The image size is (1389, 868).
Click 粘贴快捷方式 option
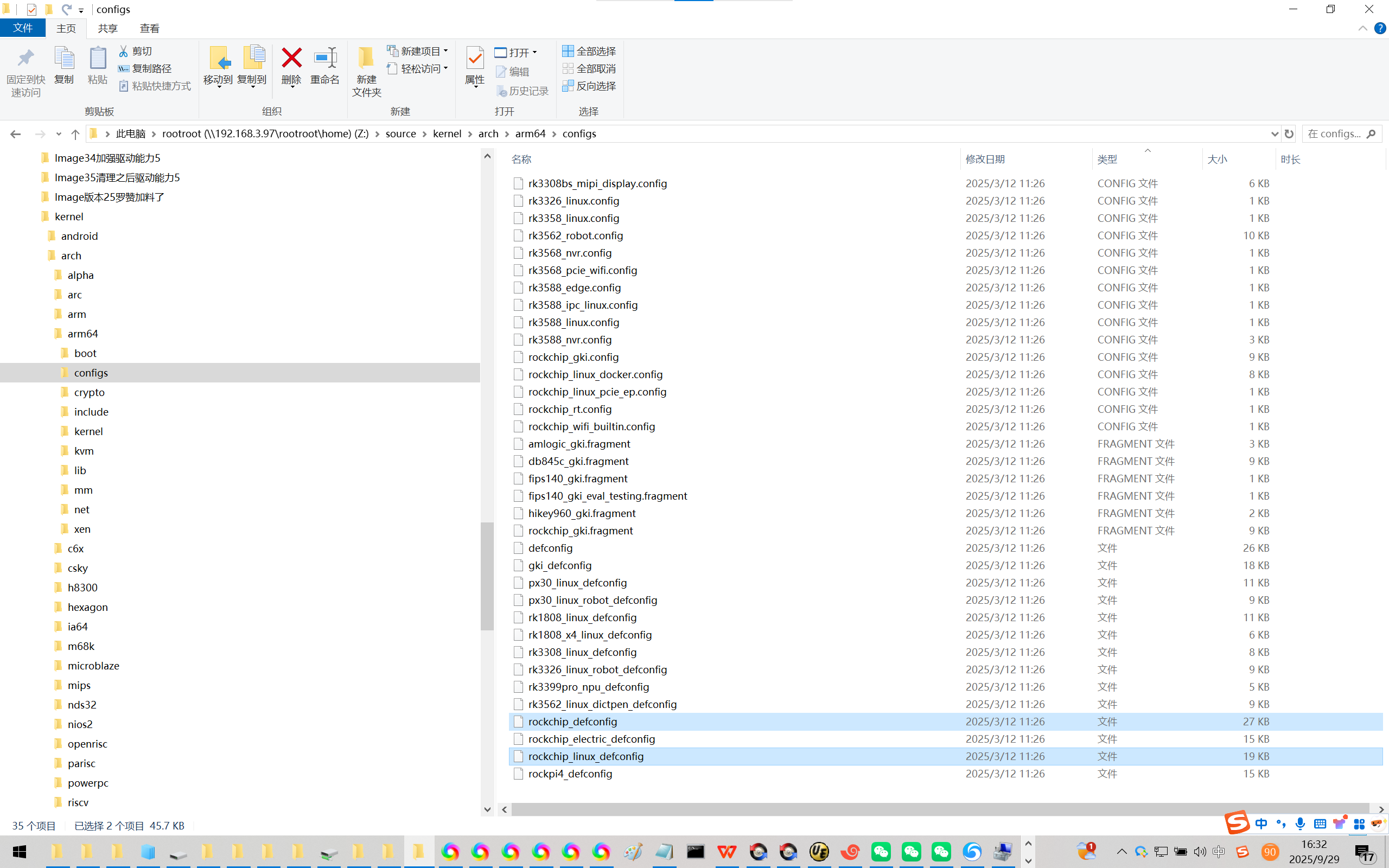pos(155,86)
